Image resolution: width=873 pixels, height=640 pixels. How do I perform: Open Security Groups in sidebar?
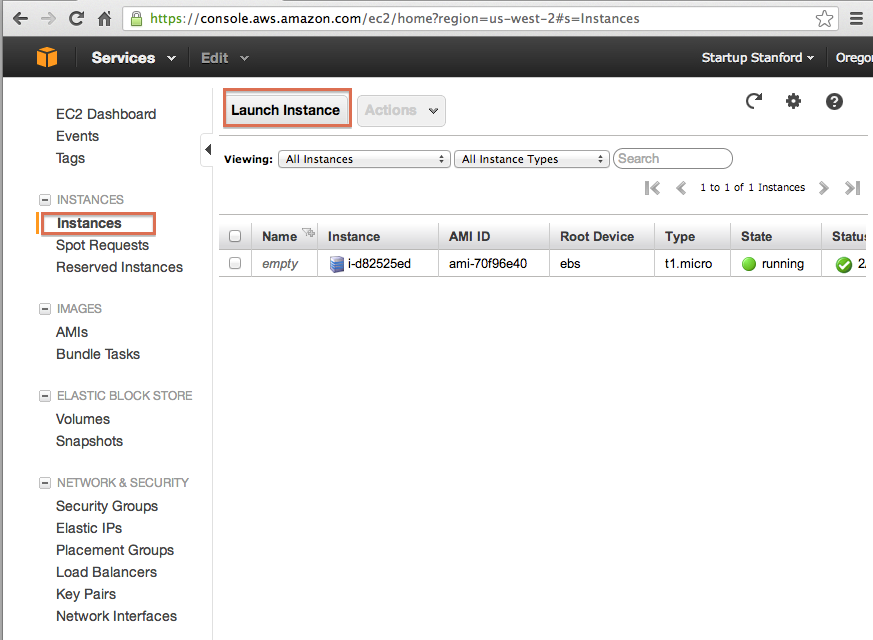pyautogui.click(x=107, y=506)
